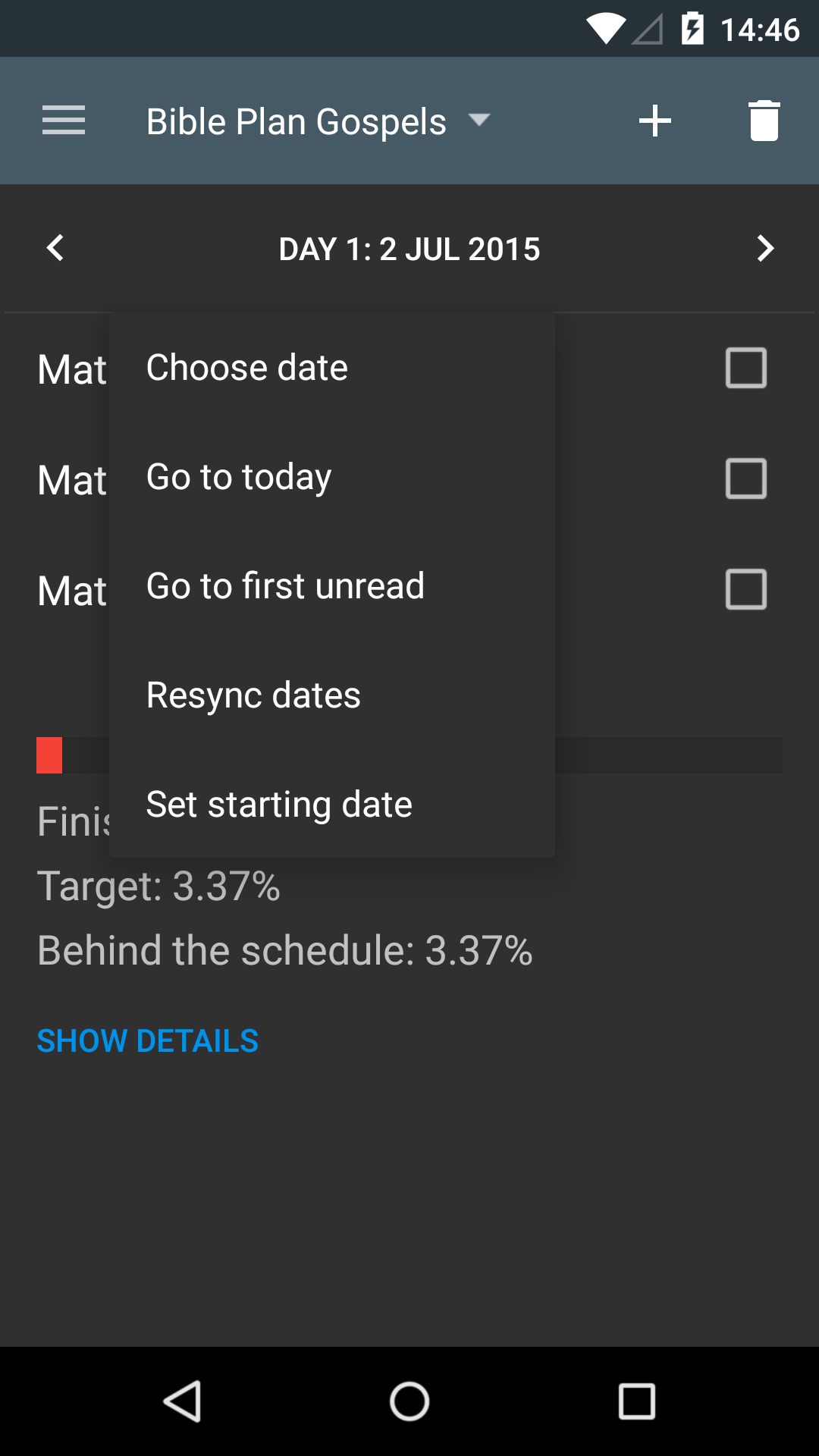
Task: Select Choose date from the menu
Action: click(x=247, y=368)
